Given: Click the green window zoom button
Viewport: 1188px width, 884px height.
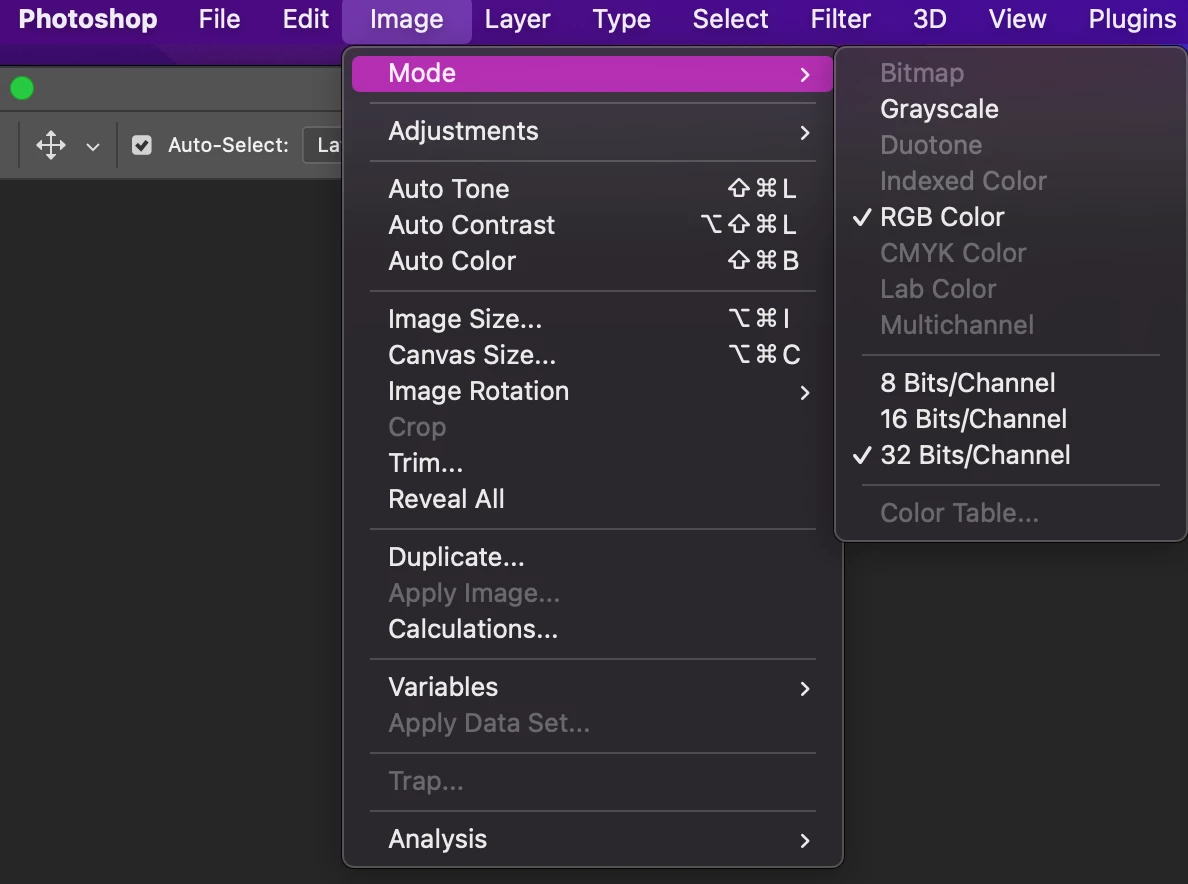Looking at the screenshot, I should (22, 89).
